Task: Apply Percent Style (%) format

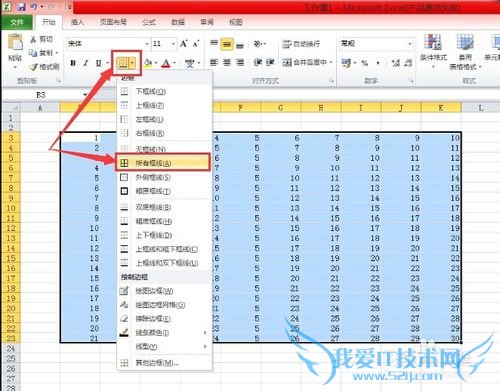Action: [x=365, y=63]
